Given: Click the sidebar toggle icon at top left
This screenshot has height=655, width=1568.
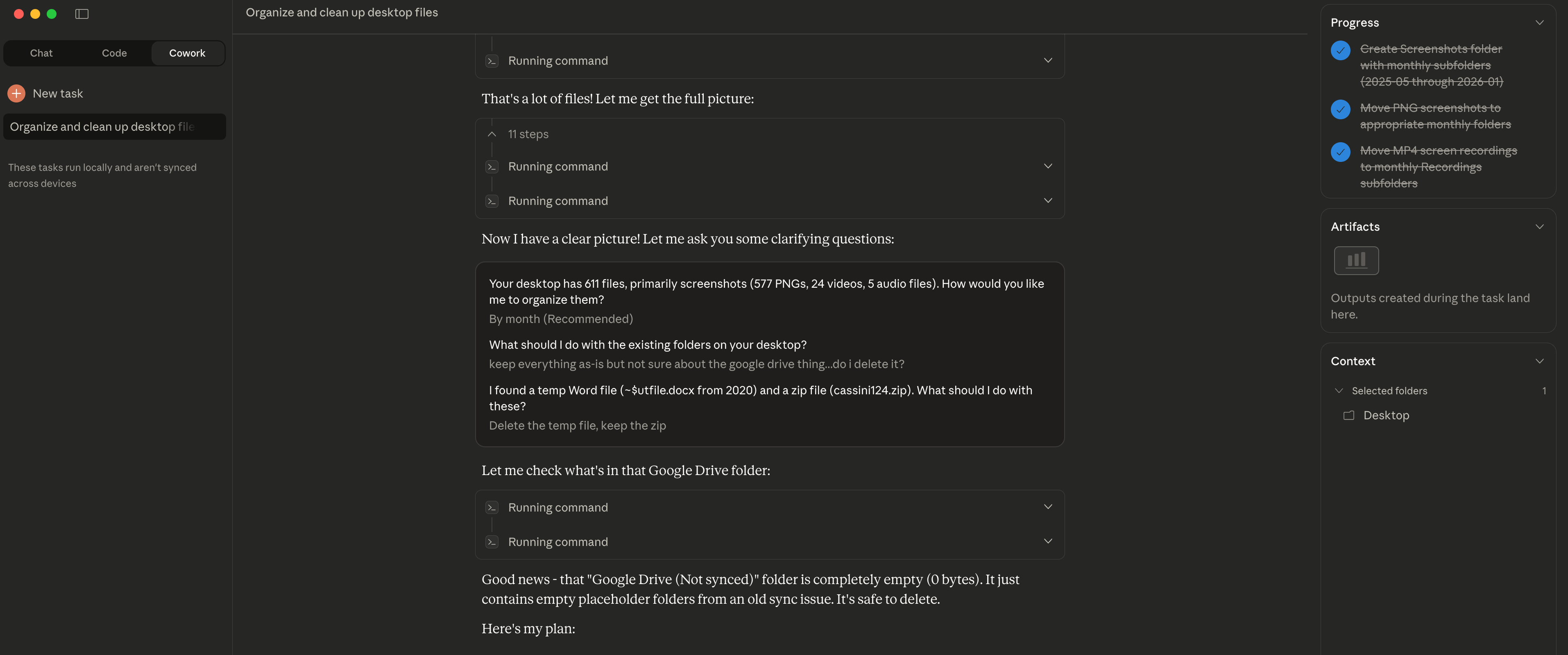Looking at the screenshot, I should [x=82, y=14].
